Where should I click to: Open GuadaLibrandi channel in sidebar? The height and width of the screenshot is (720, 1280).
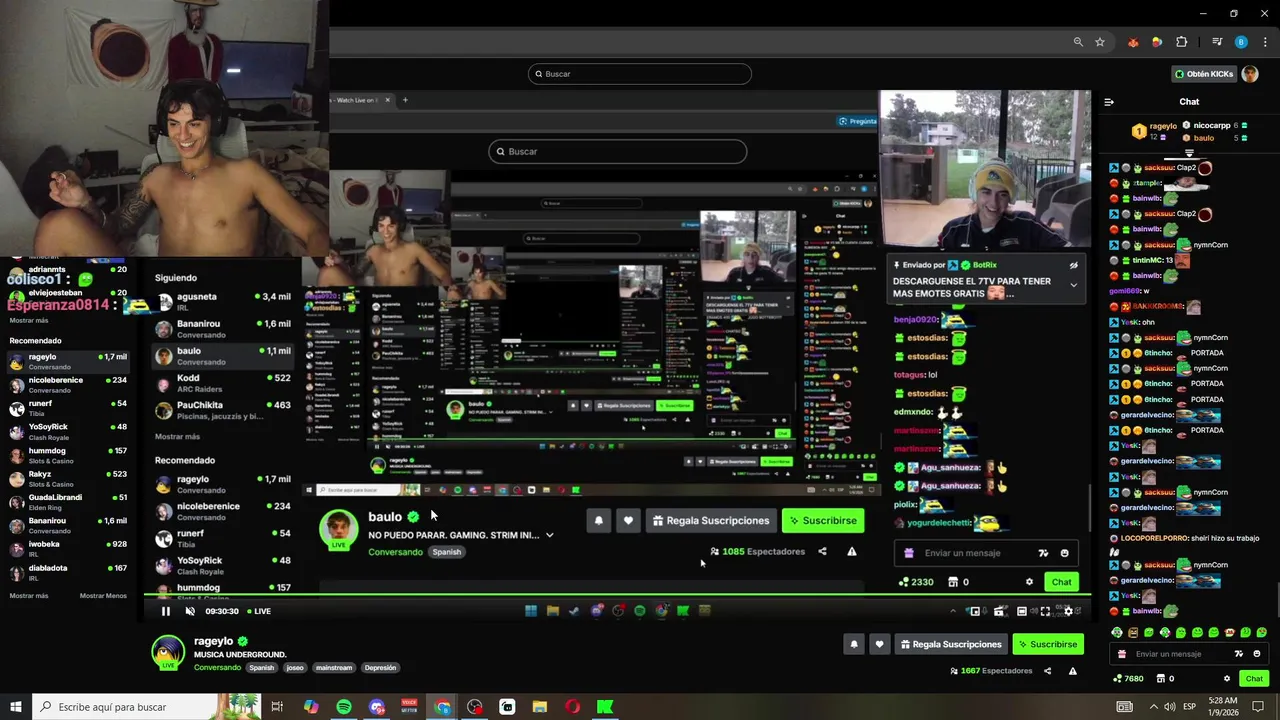(x=68, y=502)
